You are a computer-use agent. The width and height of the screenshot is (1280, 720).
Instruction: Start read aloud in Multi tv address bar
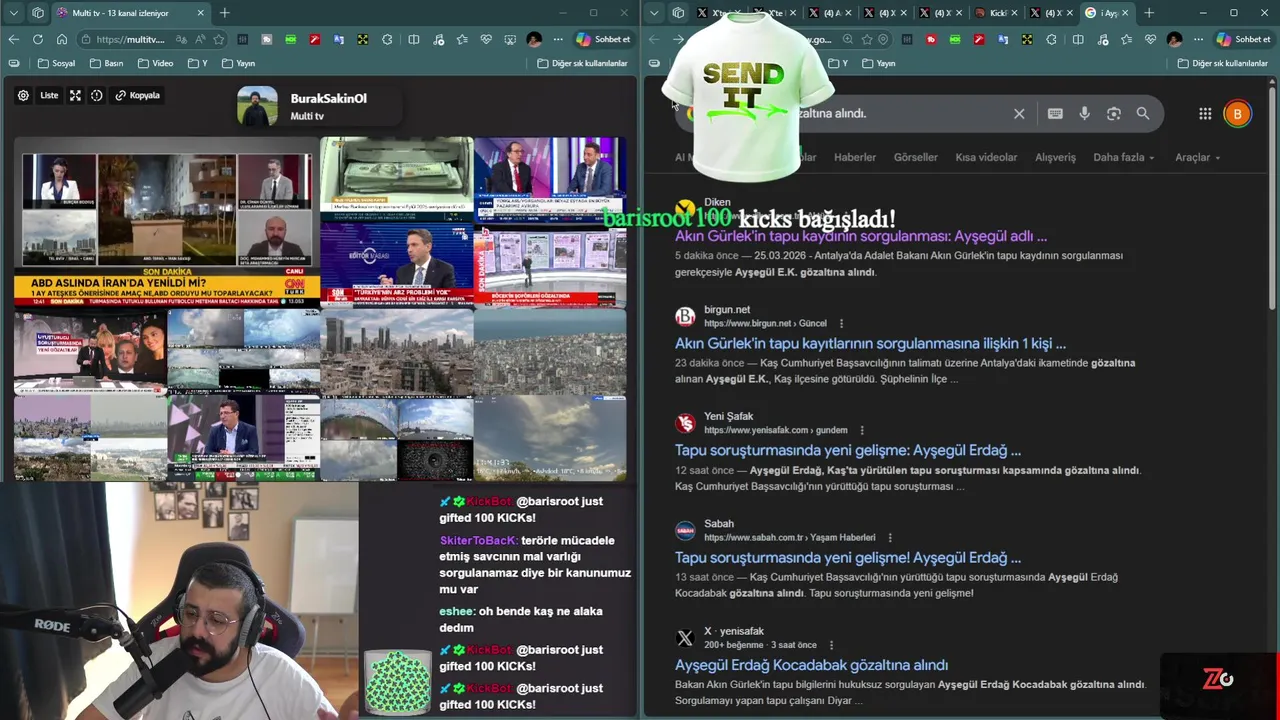click(200, 39)
